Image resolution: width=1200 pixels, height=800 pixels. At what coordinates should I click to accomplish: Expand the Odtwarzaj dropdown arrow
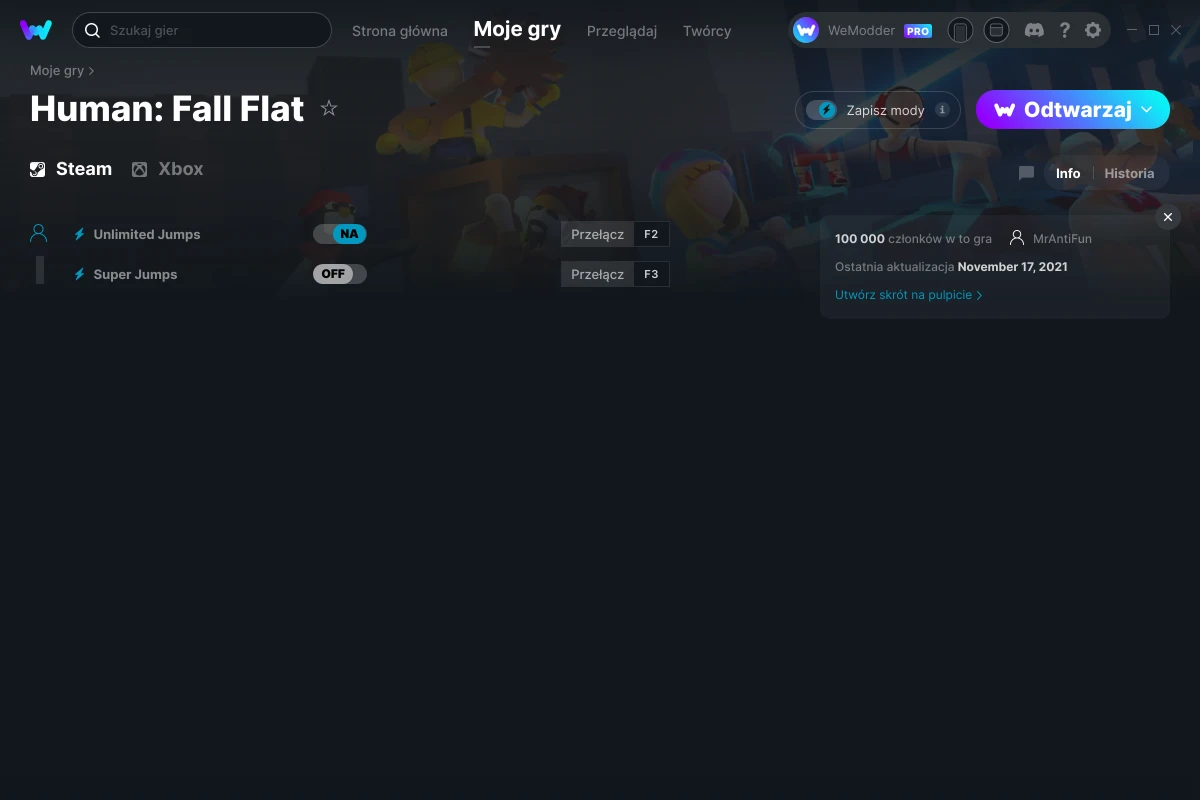point(1147,110)
